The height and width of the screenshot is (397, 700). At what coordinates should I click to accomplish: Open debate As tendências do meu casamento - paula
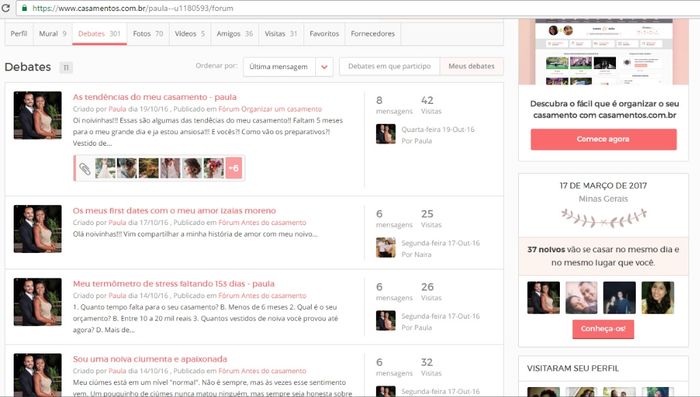[x=154, y=97]
